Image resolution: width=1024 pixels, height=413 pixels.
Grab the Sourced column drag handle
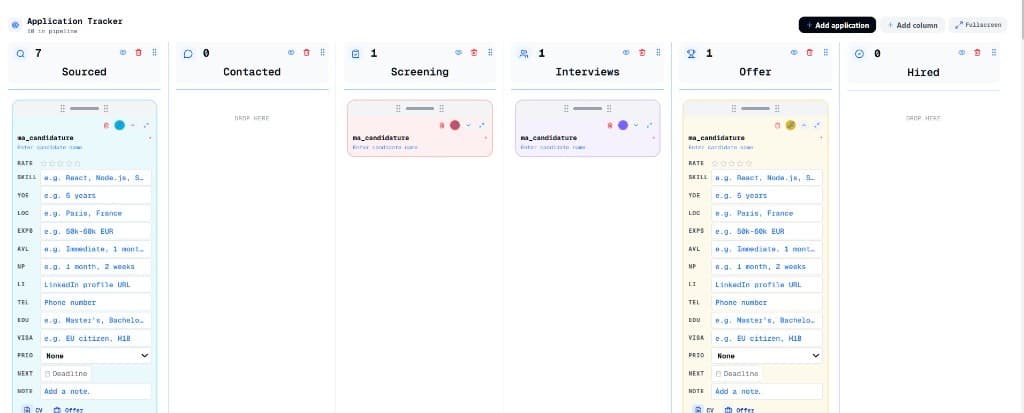coord(154,52)
